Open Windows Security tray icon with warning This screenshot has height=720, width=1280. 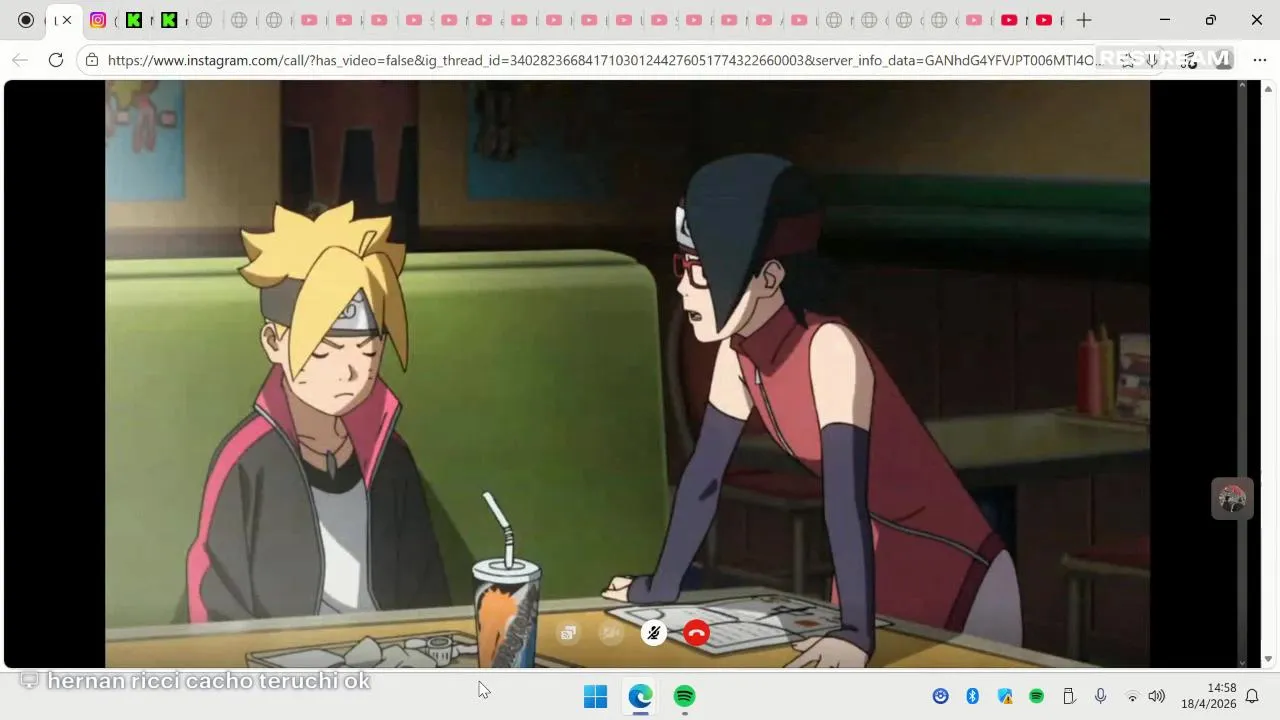click(1005, 696)
